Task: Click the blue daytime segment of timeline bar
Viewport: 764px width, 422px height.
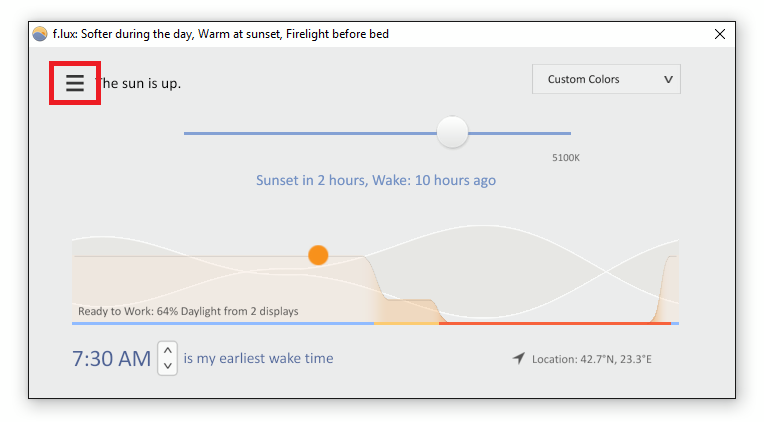Action: pyautogui.click(x=223, y=323)
